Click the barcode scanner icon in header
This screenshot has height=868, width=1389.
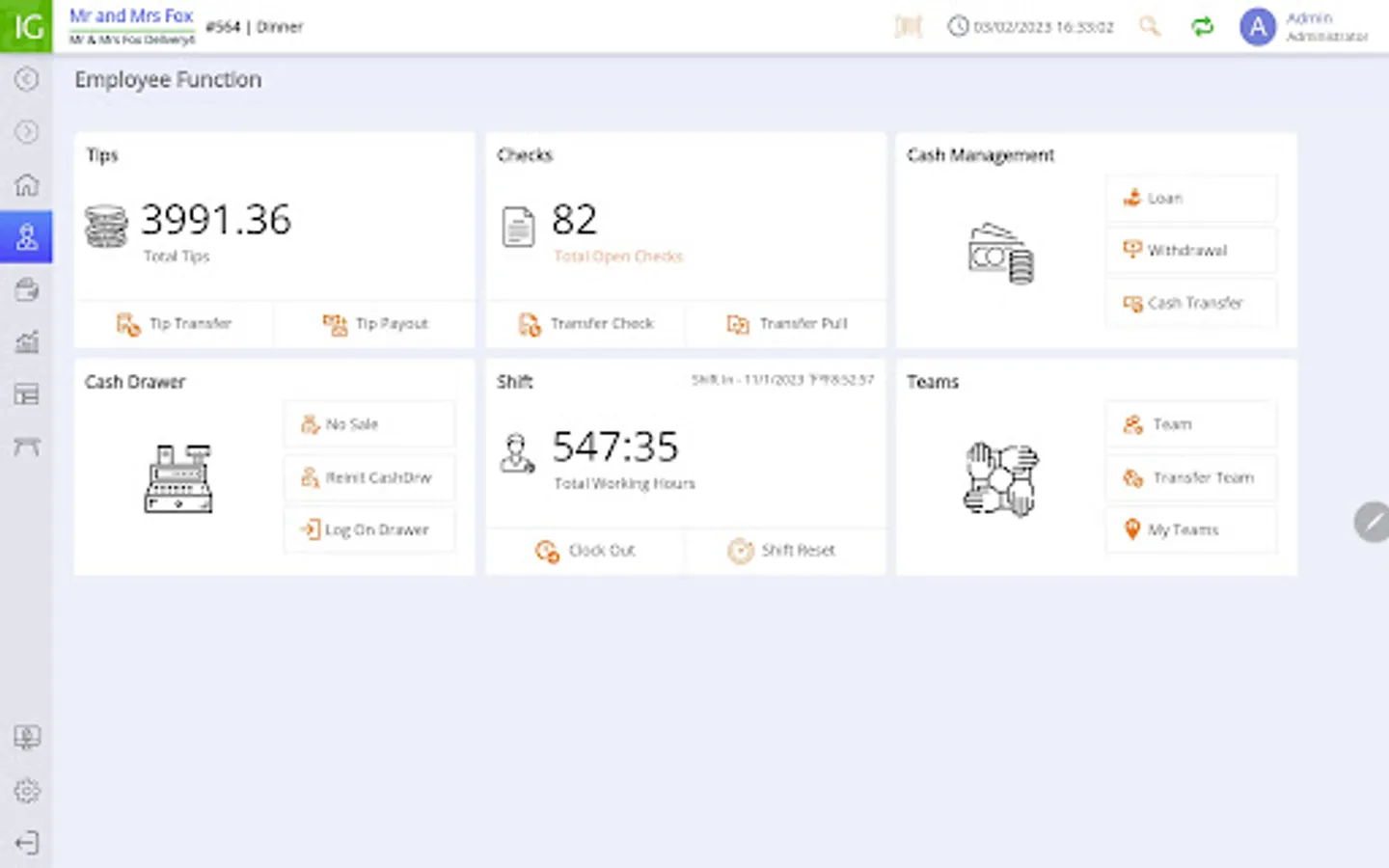pyautogui.click(x=909, y=26)
